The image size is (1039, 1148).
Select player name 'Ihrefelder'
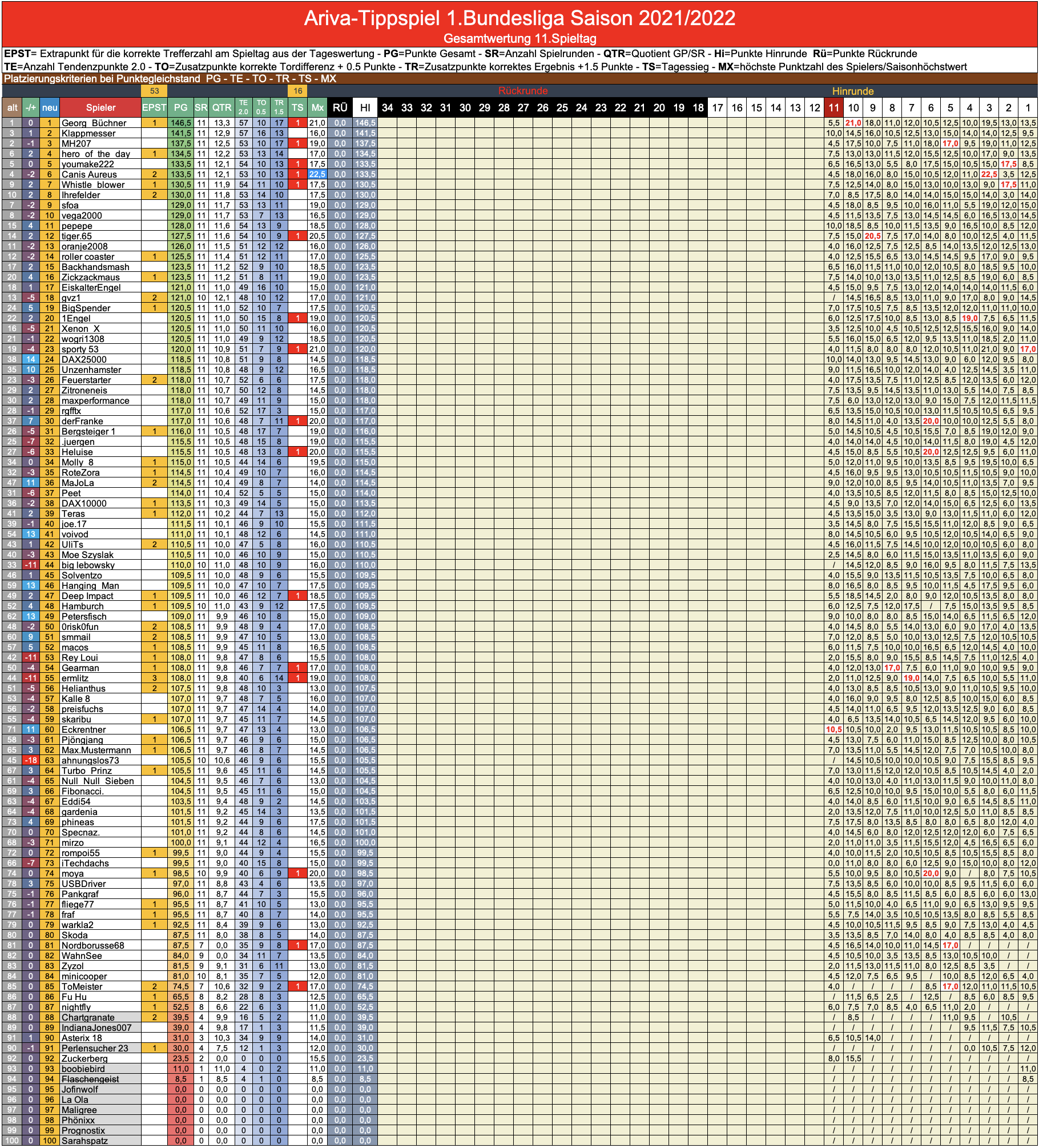pyautogui.click(x=81, y=195)
